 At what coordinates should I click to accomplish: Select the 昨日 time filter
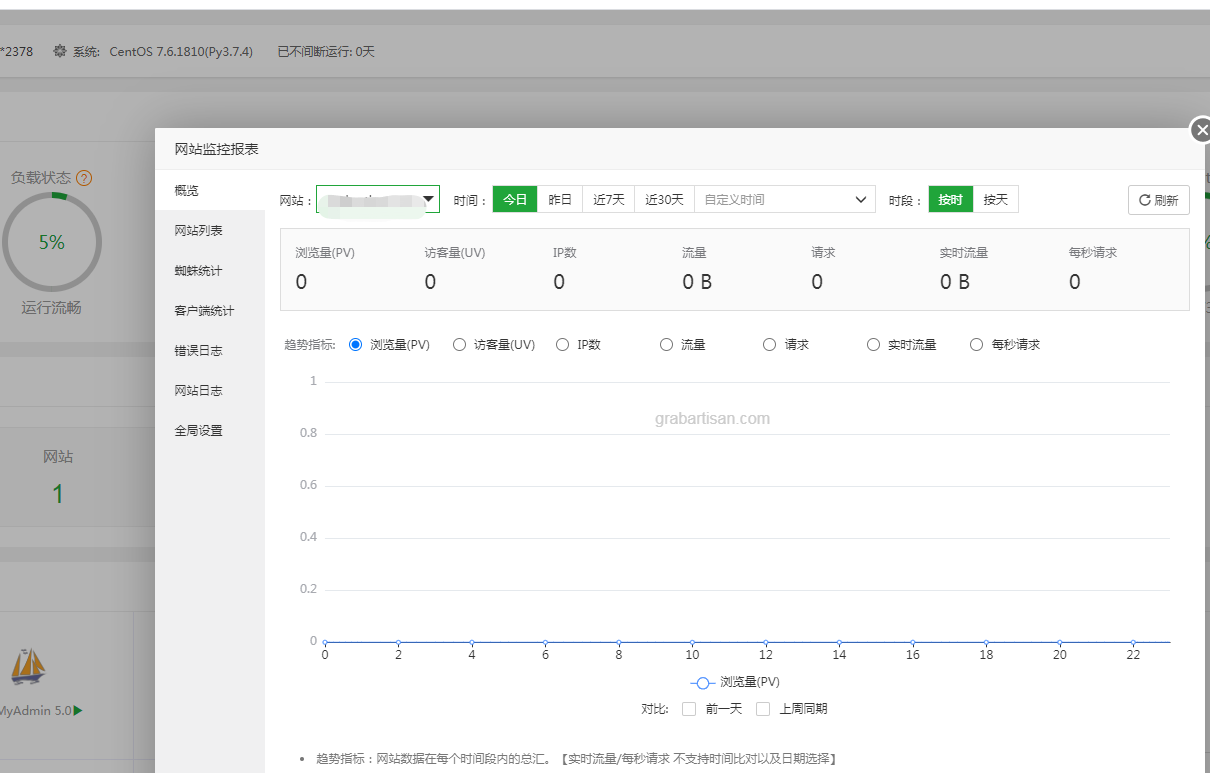[x=560, y=199]
